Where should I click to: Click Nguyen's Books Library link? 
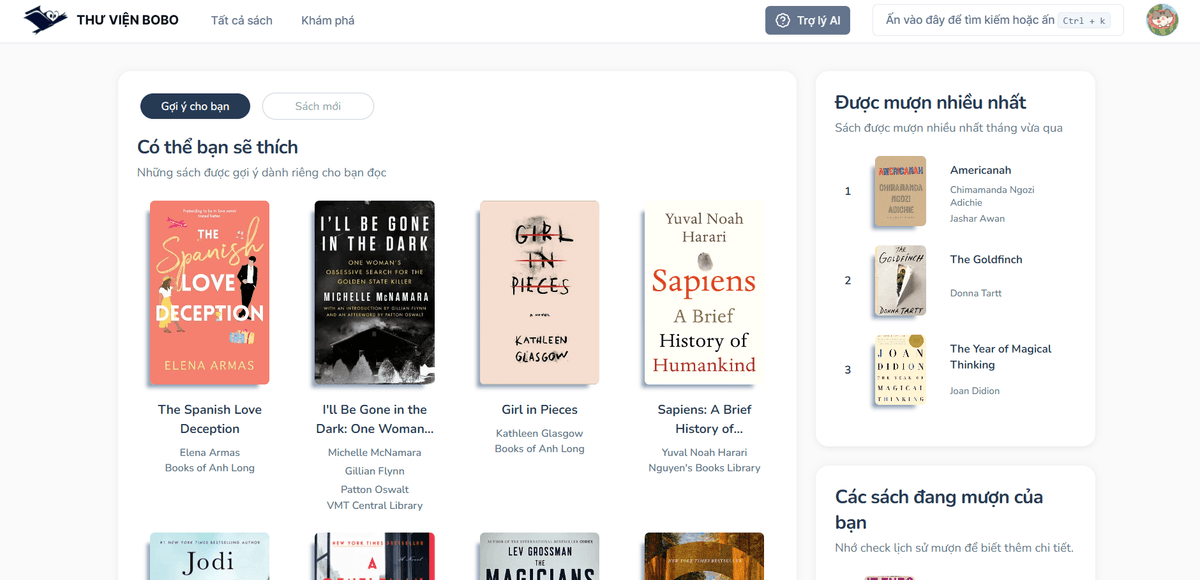tap(704, 468)
